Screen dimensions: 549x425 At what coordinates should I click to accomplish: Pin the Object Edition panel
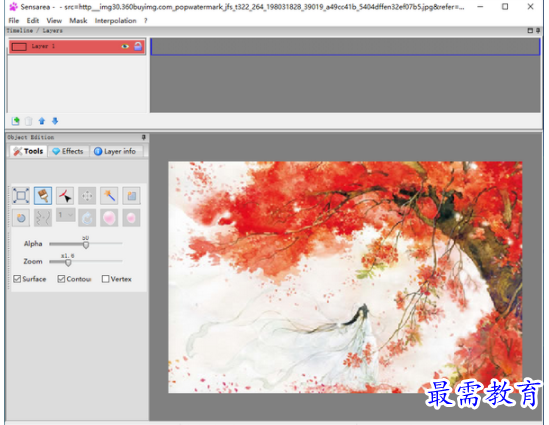click(x=144, y=137)
